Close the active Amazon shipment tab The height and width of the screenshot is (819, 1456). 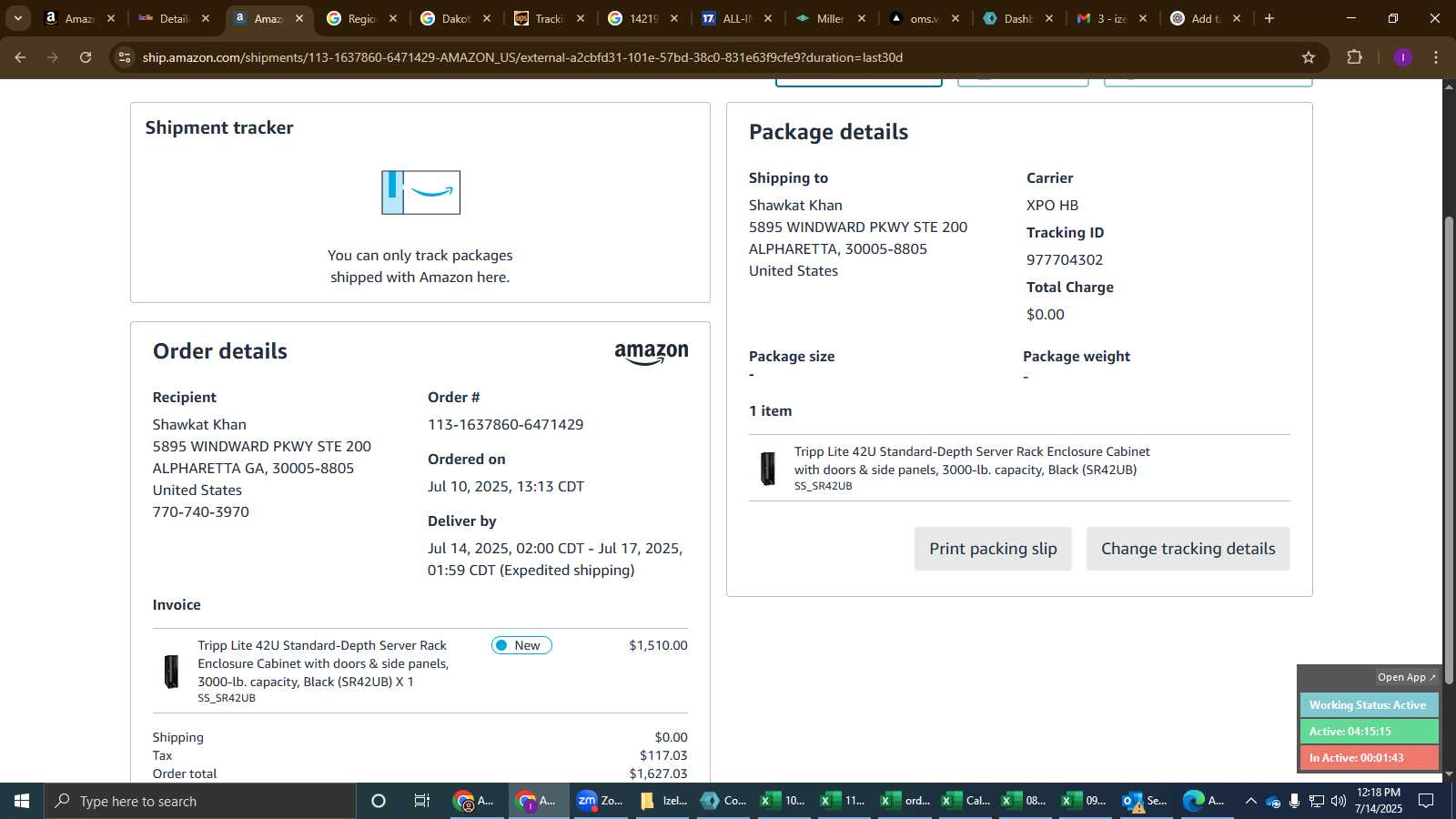(299, 18)
